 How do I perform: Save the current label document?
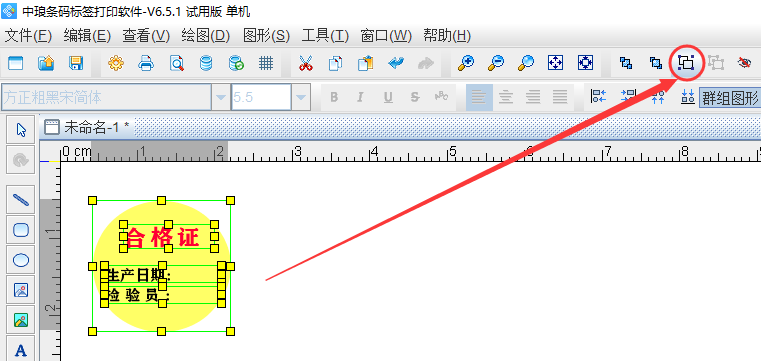coord(76,63)
